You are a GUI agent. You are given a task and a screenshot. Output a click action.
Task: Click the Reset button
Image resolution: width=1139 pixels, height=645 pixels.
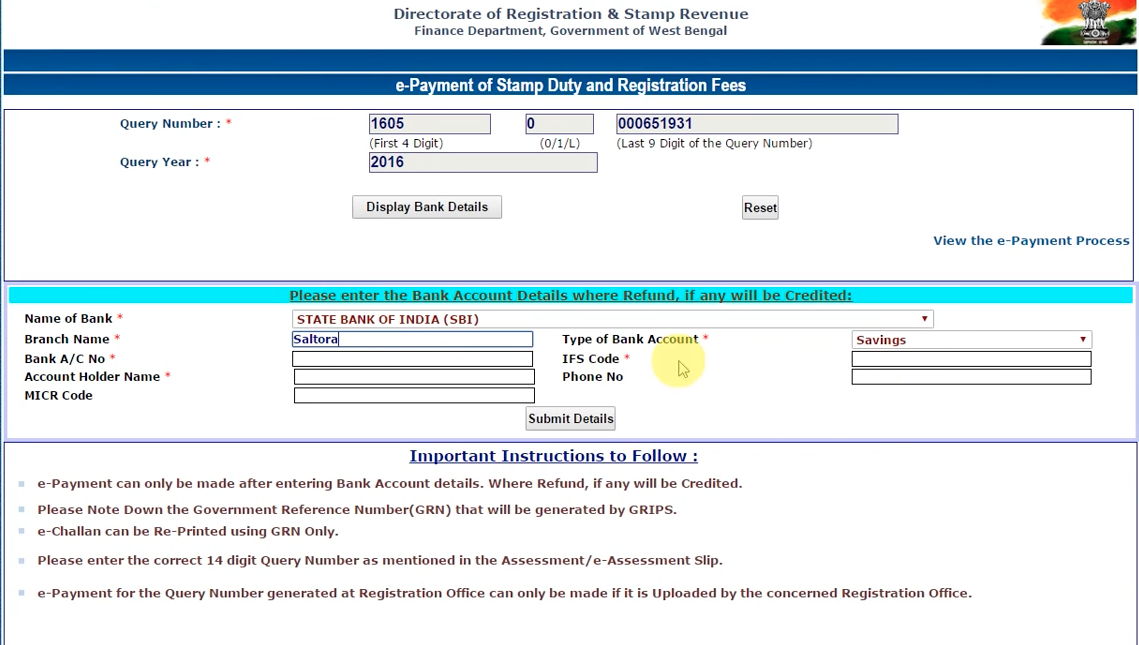click(x=760, y=208)
